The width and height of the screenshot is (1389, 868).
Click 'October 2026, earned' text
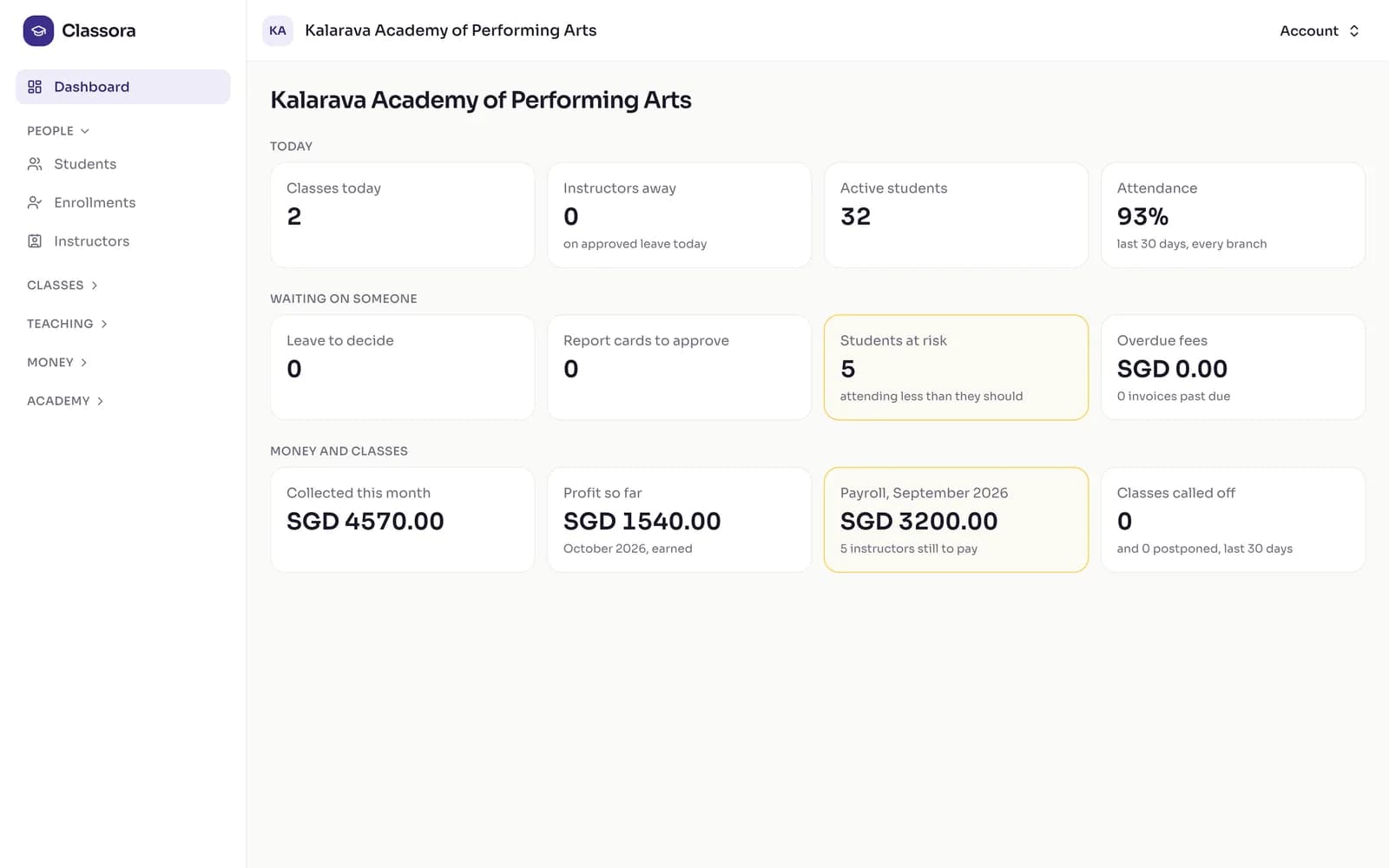[x=628, y=549]
